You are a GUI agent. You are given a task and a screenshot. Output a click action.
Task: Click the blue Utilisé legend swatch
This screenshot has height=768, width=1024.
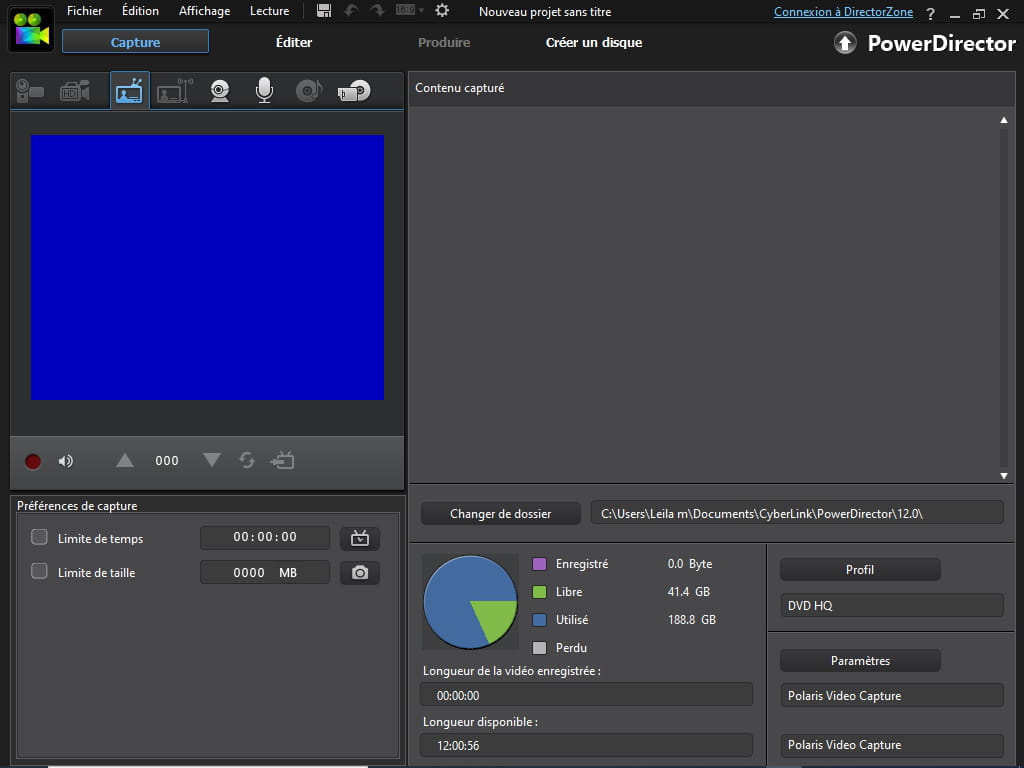pyautogui.click(x=539, y=620)
